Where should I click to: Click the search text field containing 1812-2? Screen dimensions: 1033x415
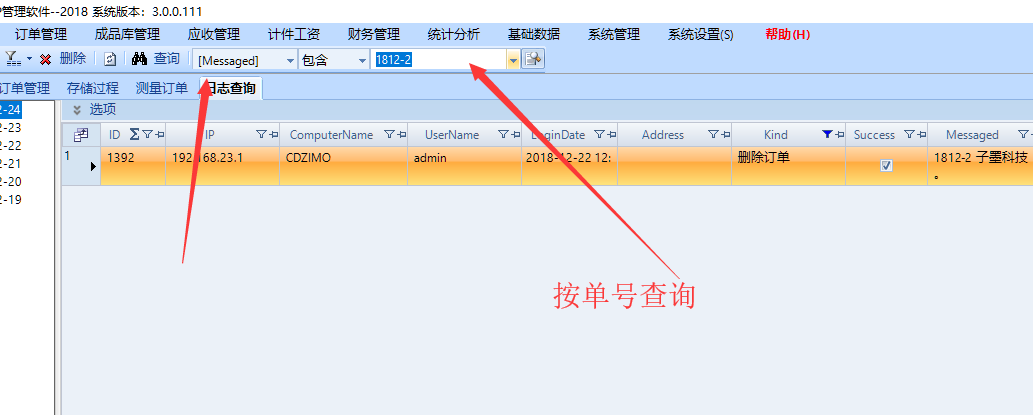pos(438,60)
